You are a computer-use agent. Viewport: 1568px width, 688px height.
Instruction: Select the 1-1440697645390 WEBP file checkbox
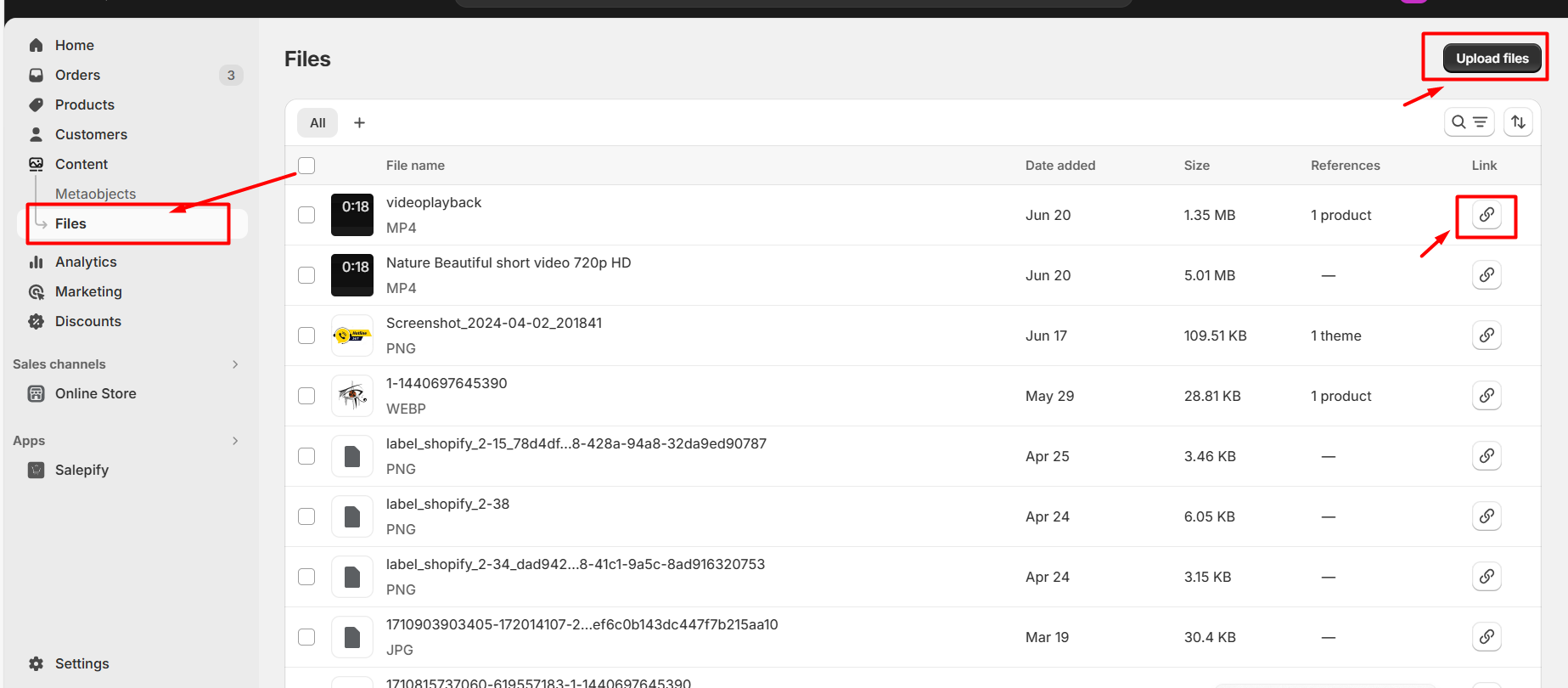(x=306, y=396)
